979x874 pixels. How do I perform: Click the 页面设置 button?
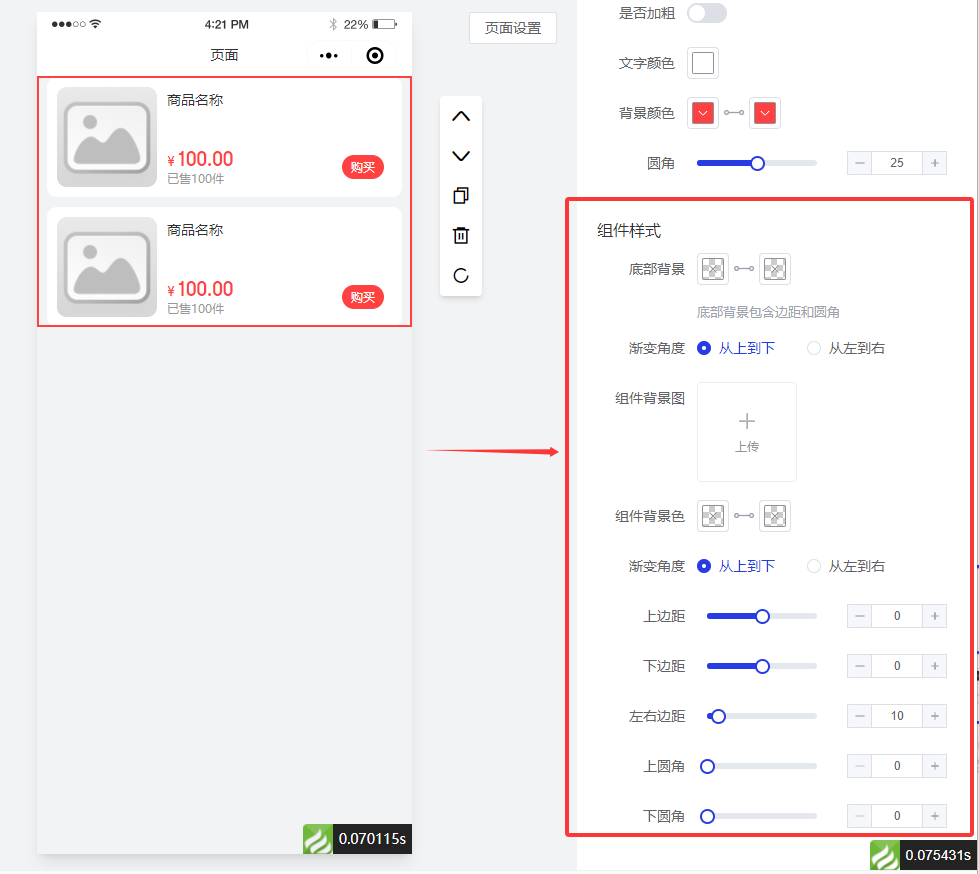click(512, 28)
